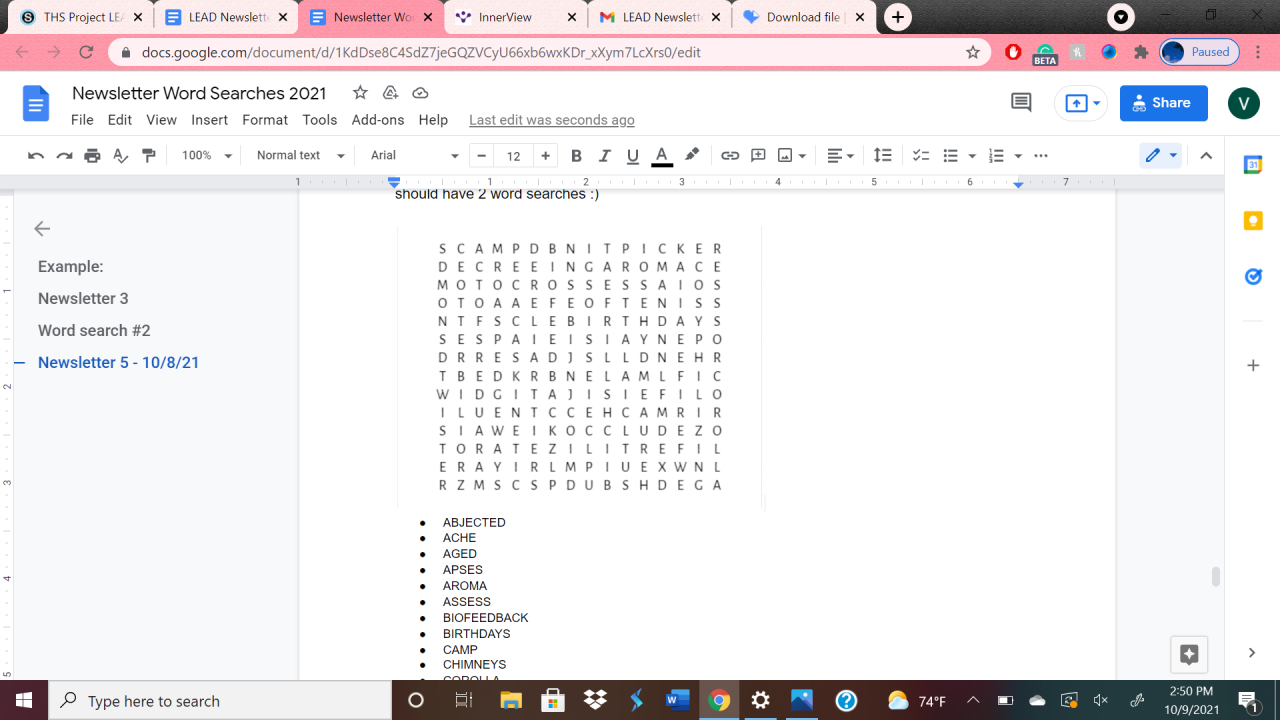The width and height of the screenshot is (1280, 720).
Task: Jump to 'Word search #2' outline heading
Action: pyautogui.click(x=94, y=331)
